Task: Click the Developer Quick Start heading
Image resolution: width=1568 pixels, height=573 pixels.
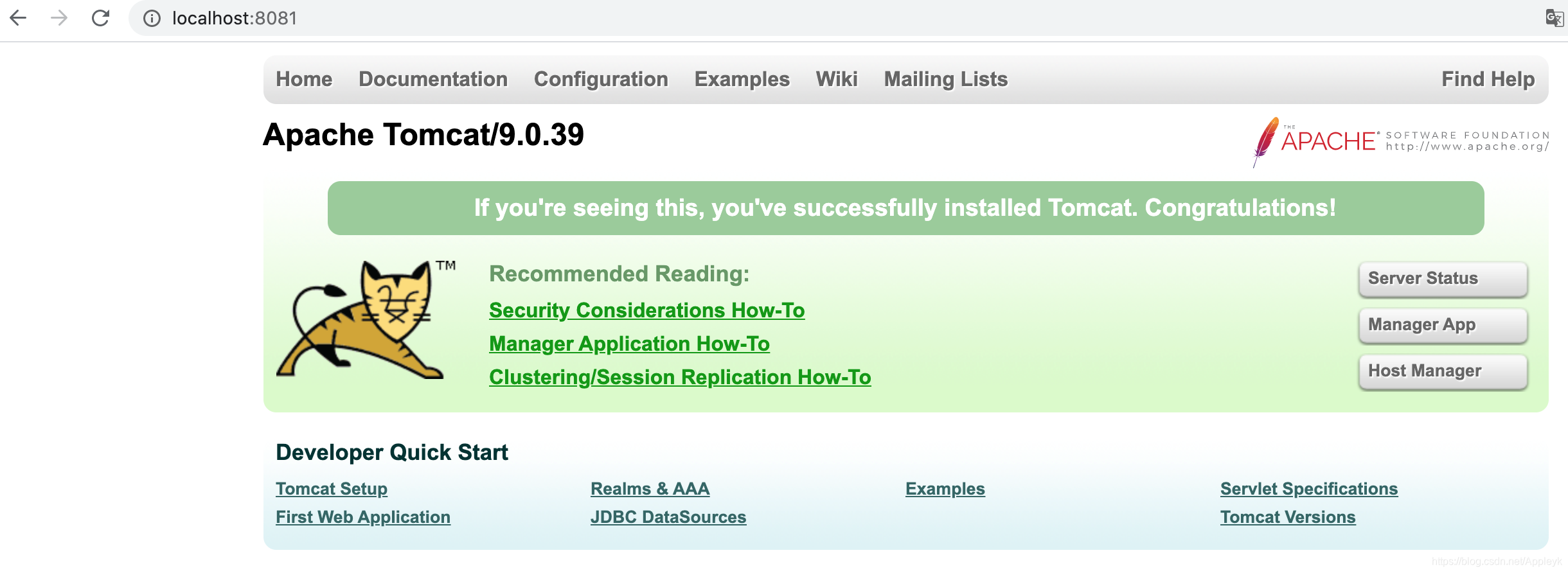Action: tap(392, 452)
